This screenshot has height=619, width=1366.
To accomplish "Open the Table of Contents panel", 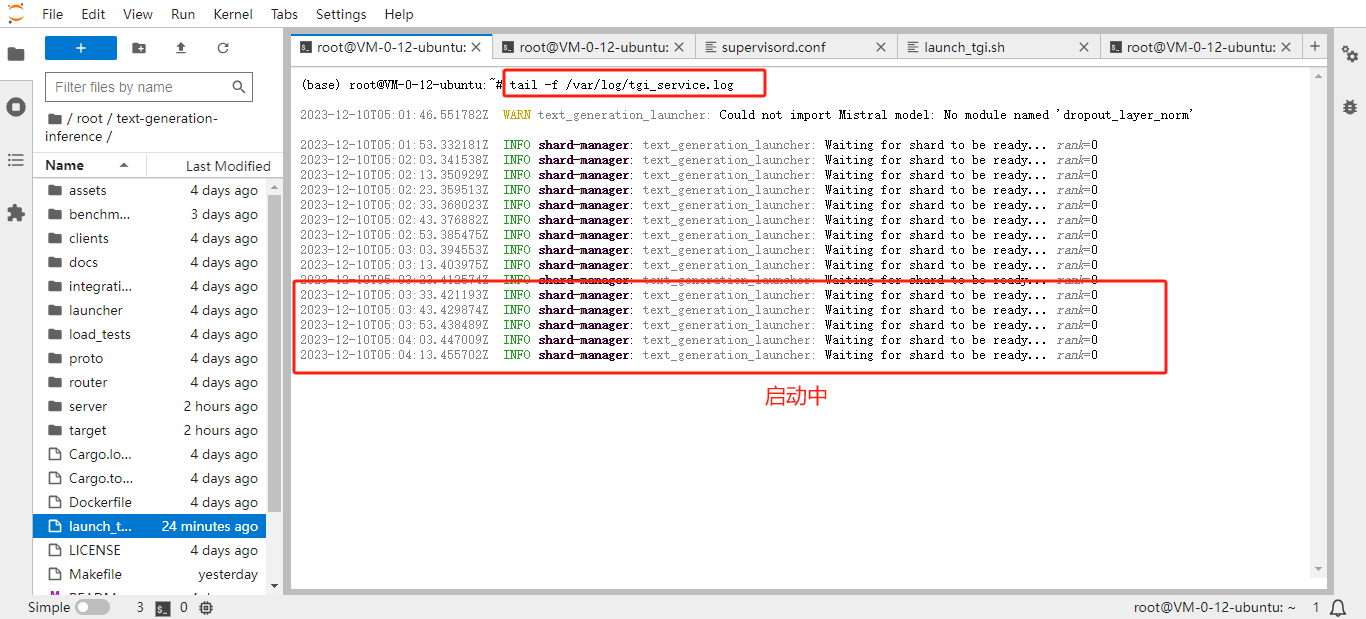I will click(16, 160).
